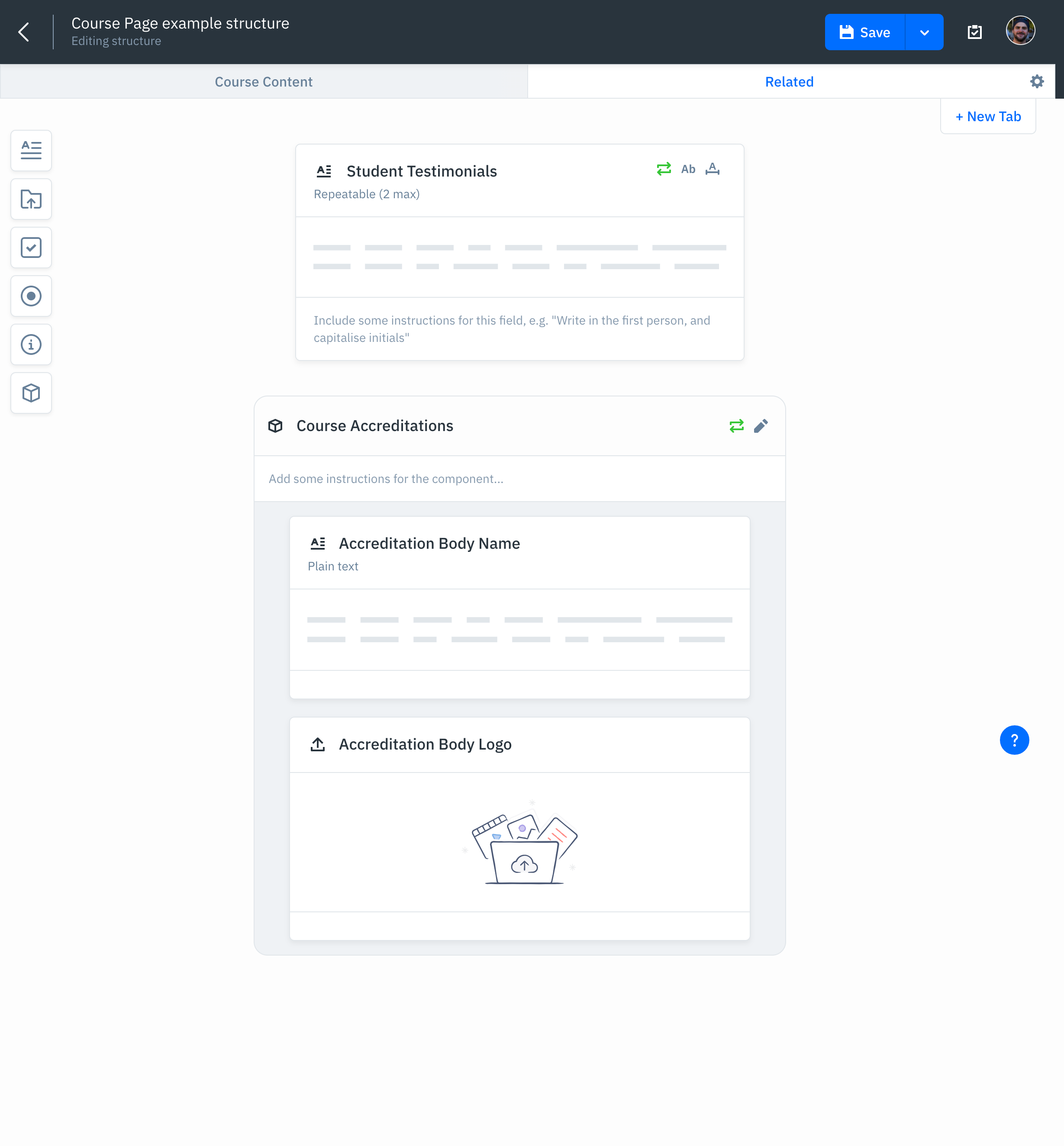Toggle repeatable on Student Testimonials
Screen dimensions: 1064x1146
[663, 169]
